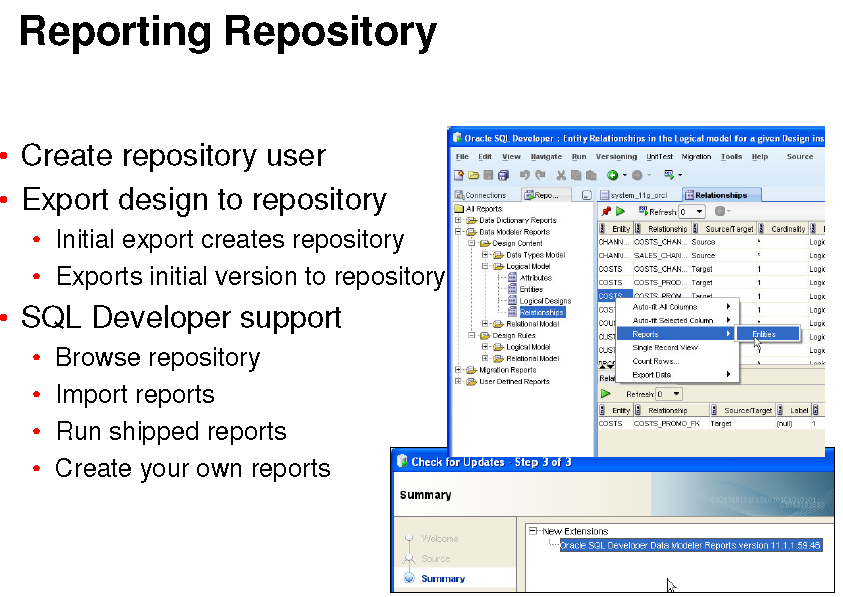Click the Save disk toolbar icon

[488, 175]
